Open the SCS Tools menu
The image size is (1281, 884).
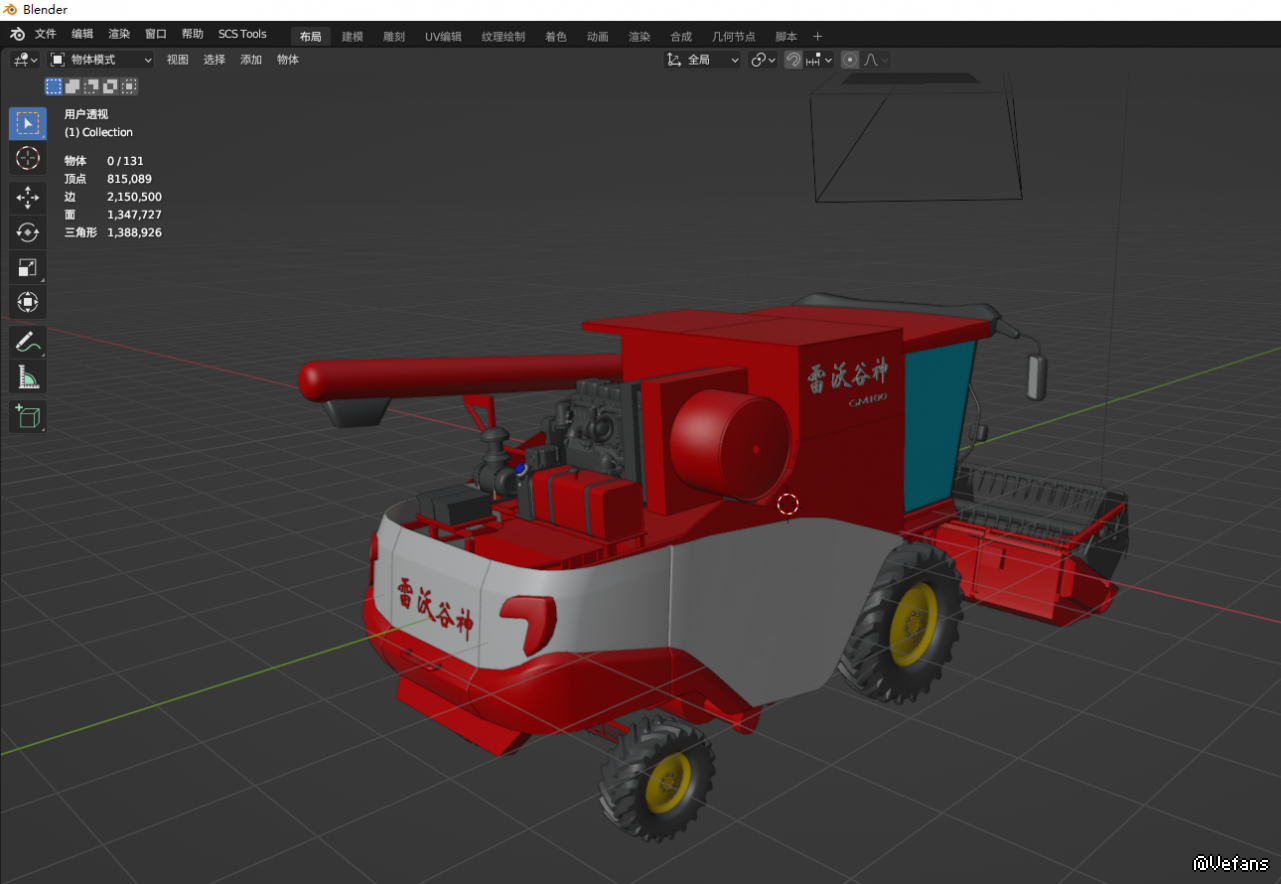pos(243,34)
